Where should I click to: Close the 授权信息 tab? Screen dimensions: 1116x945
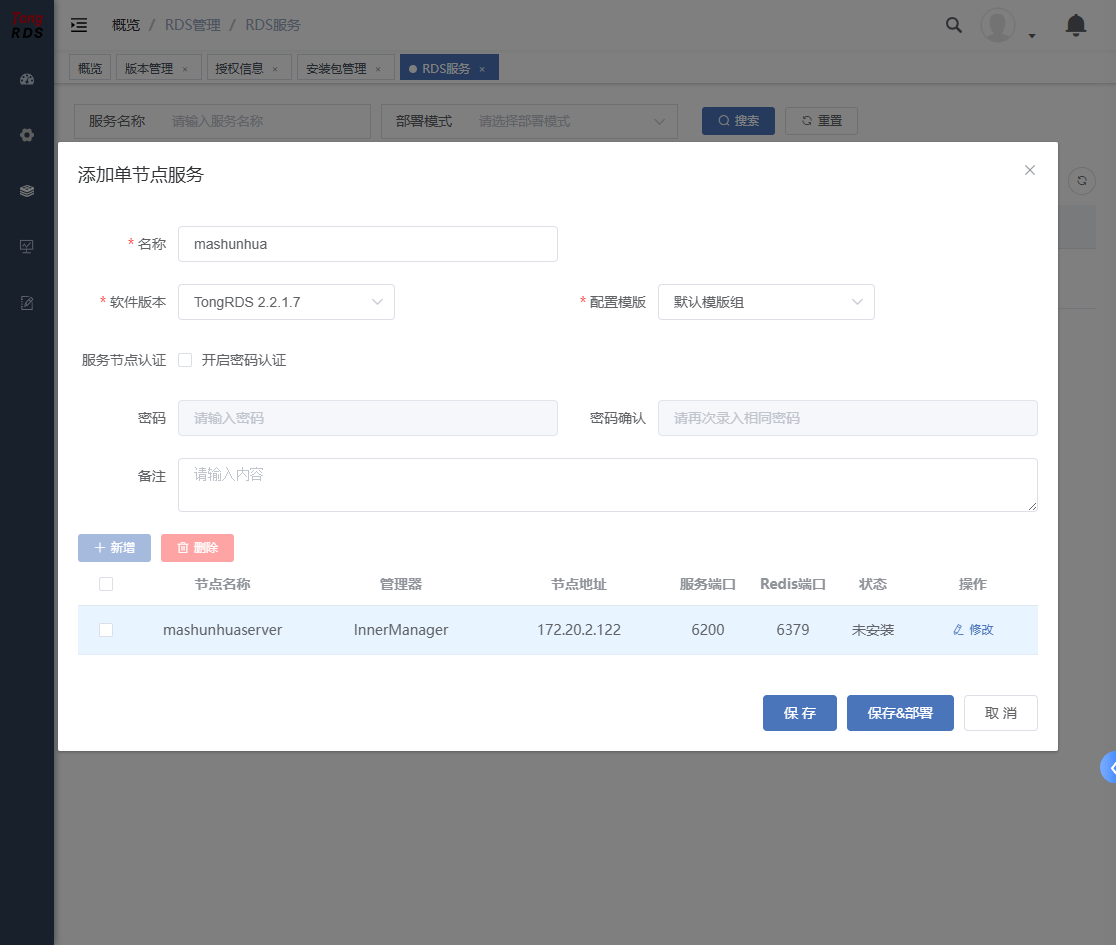coord(275,69)
